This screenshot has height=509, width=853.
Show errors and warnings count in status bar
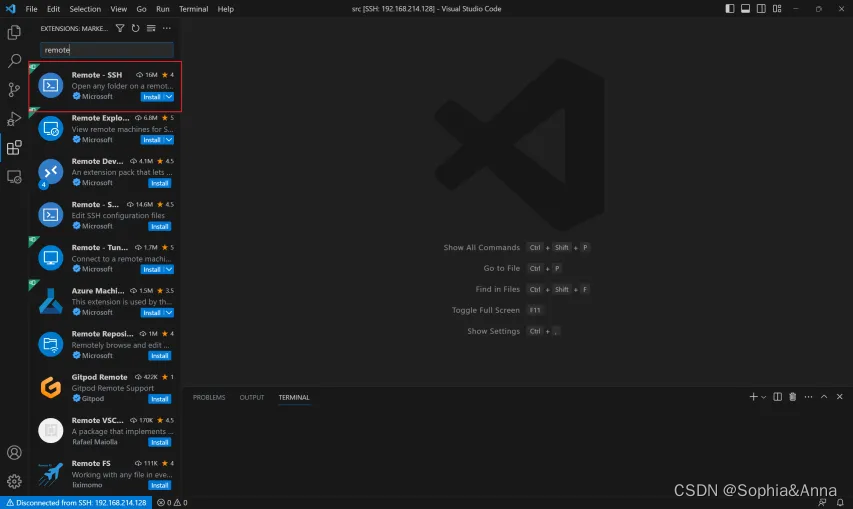tap(172, 502)
